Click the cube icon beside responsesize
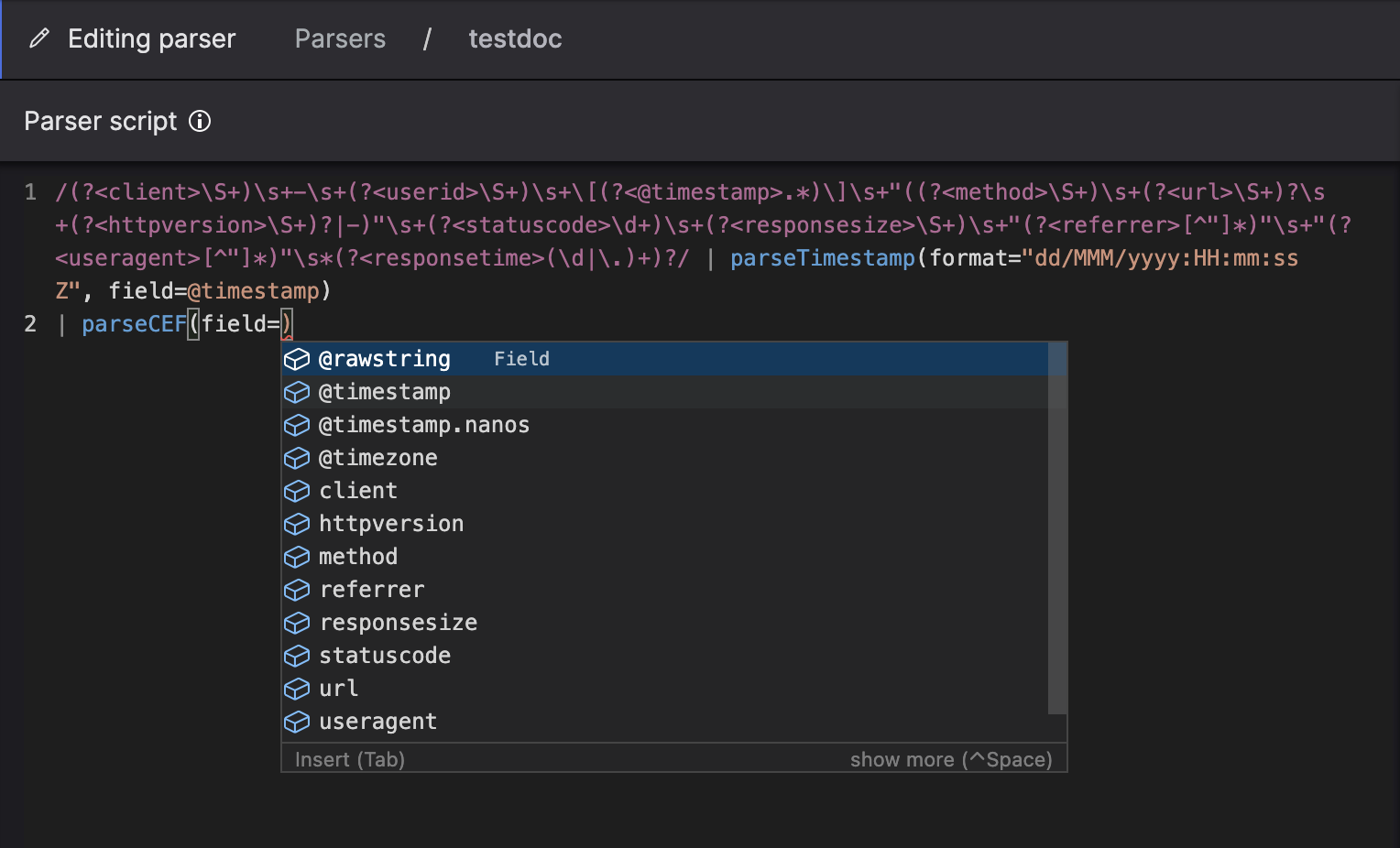Viewport: 1400px width, 848px height. (297, 623)
